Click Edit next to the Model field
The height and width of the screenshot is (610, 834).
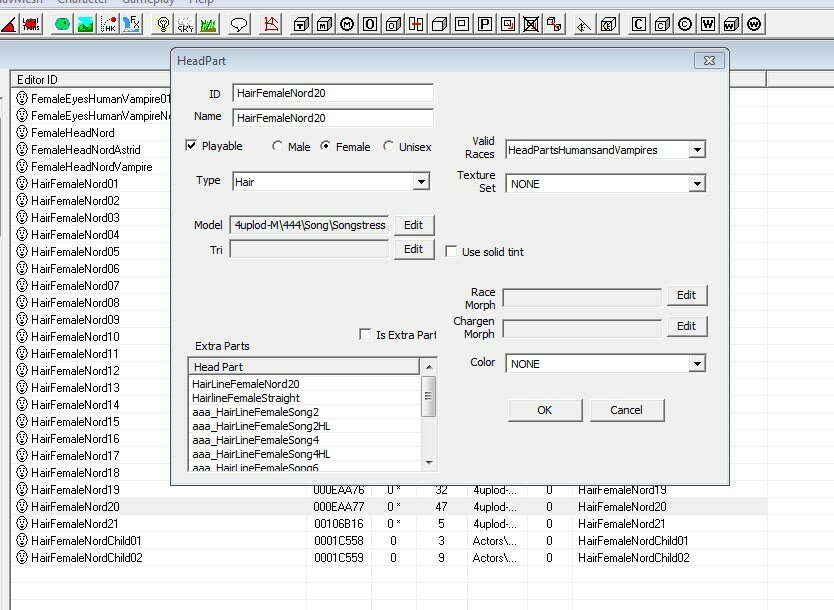coord(414,225)
